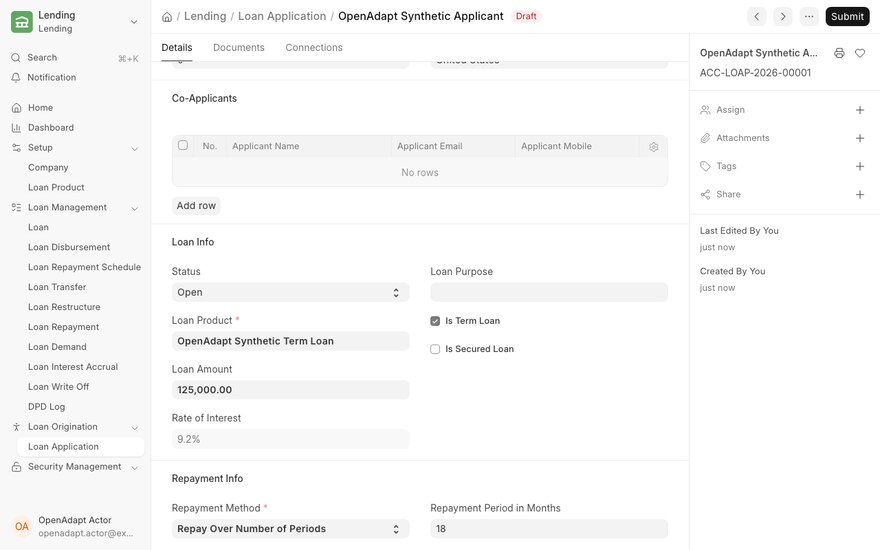The height and width of the screenshot is (550, 880).
Task: Switch to the Details tab
Action: tap(177, 48)
